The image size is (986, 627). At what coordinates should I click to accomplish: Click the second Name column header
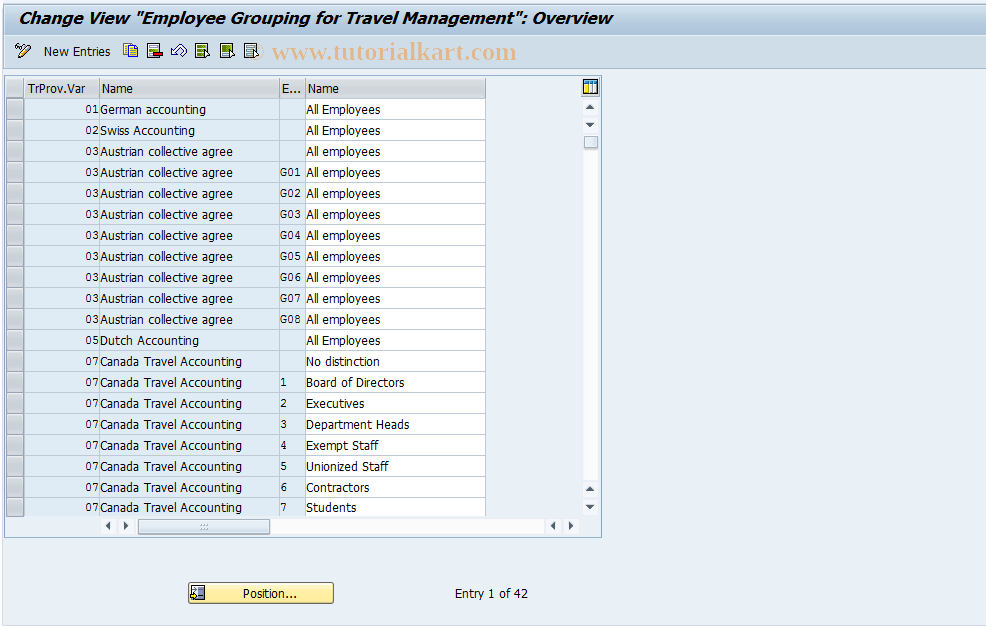(x=396, y=89)
